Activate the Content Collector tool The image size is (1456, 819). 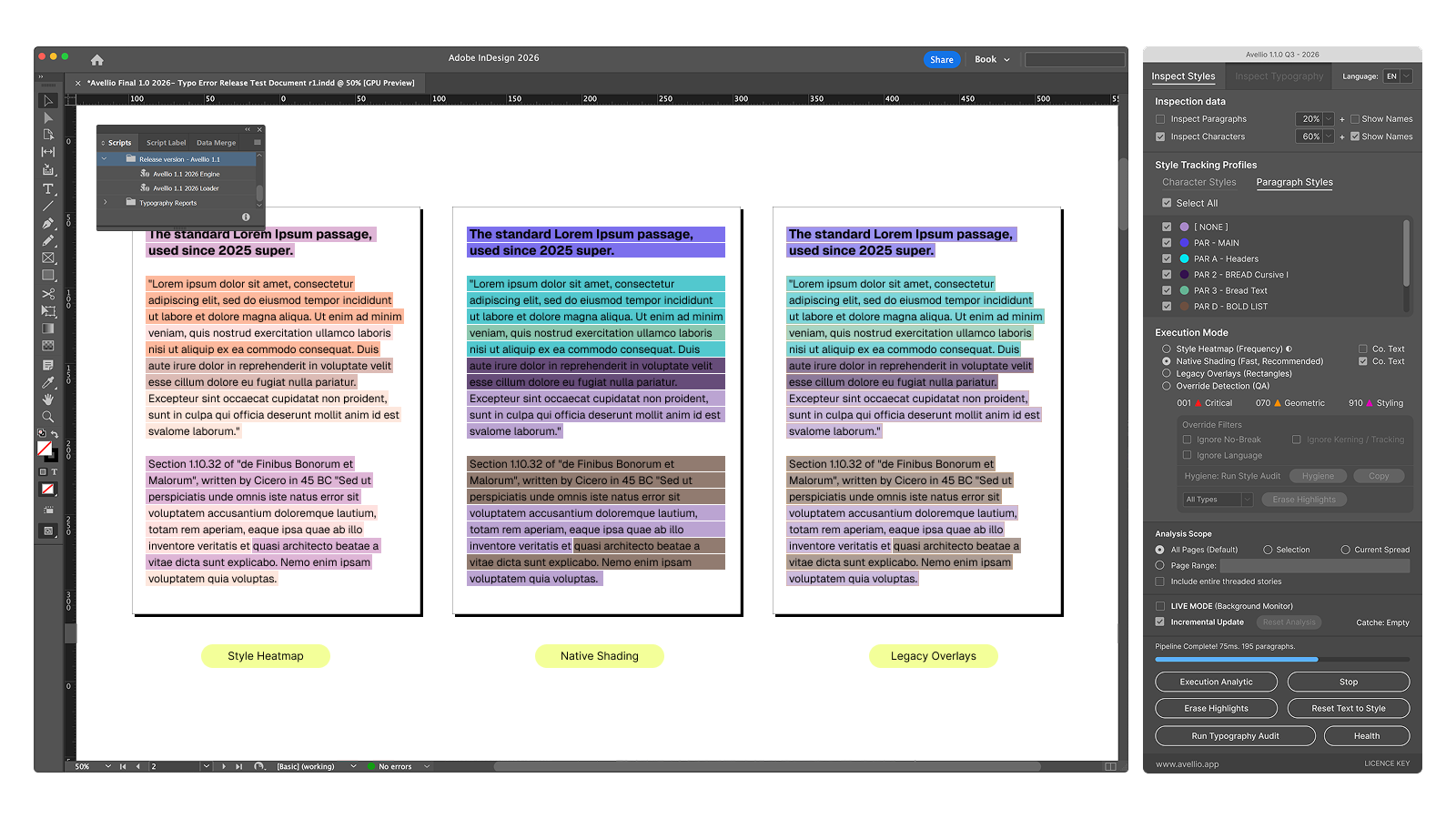click(x=48, y=170)
